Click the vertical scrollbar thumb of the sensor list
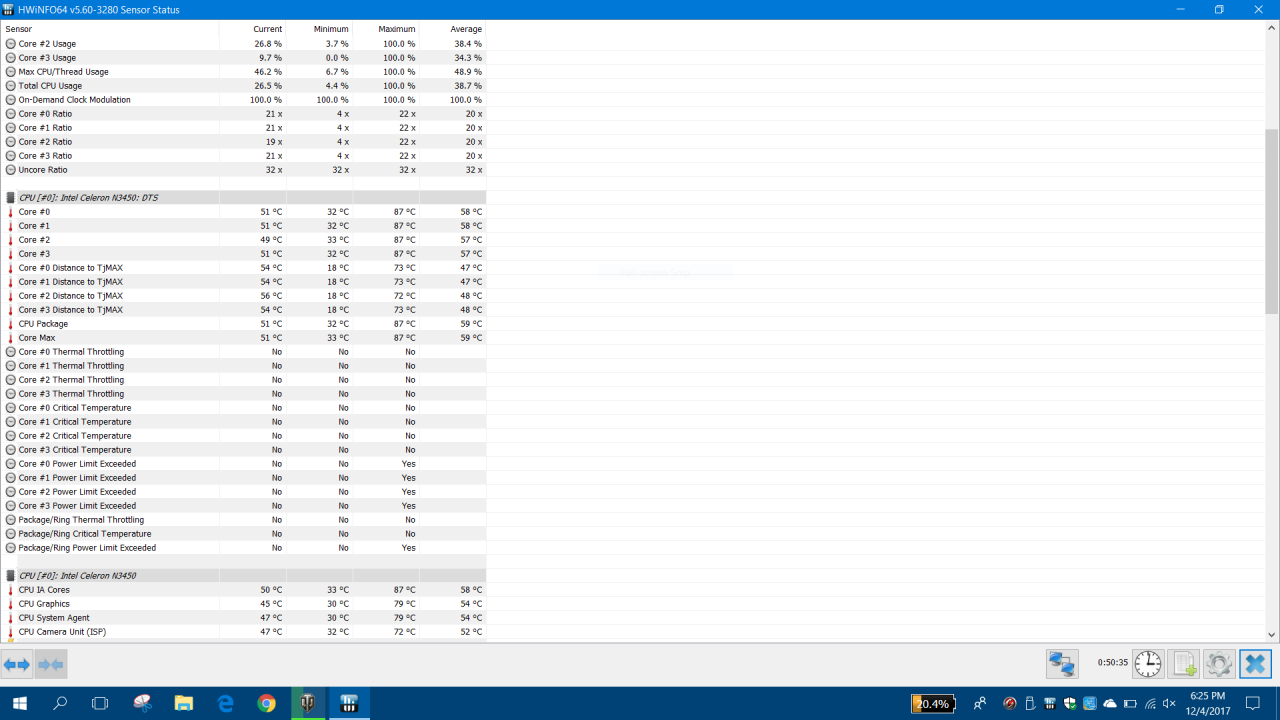Screen dimensions: 1280x720 pyautogui.click(x=1272, y=221)
